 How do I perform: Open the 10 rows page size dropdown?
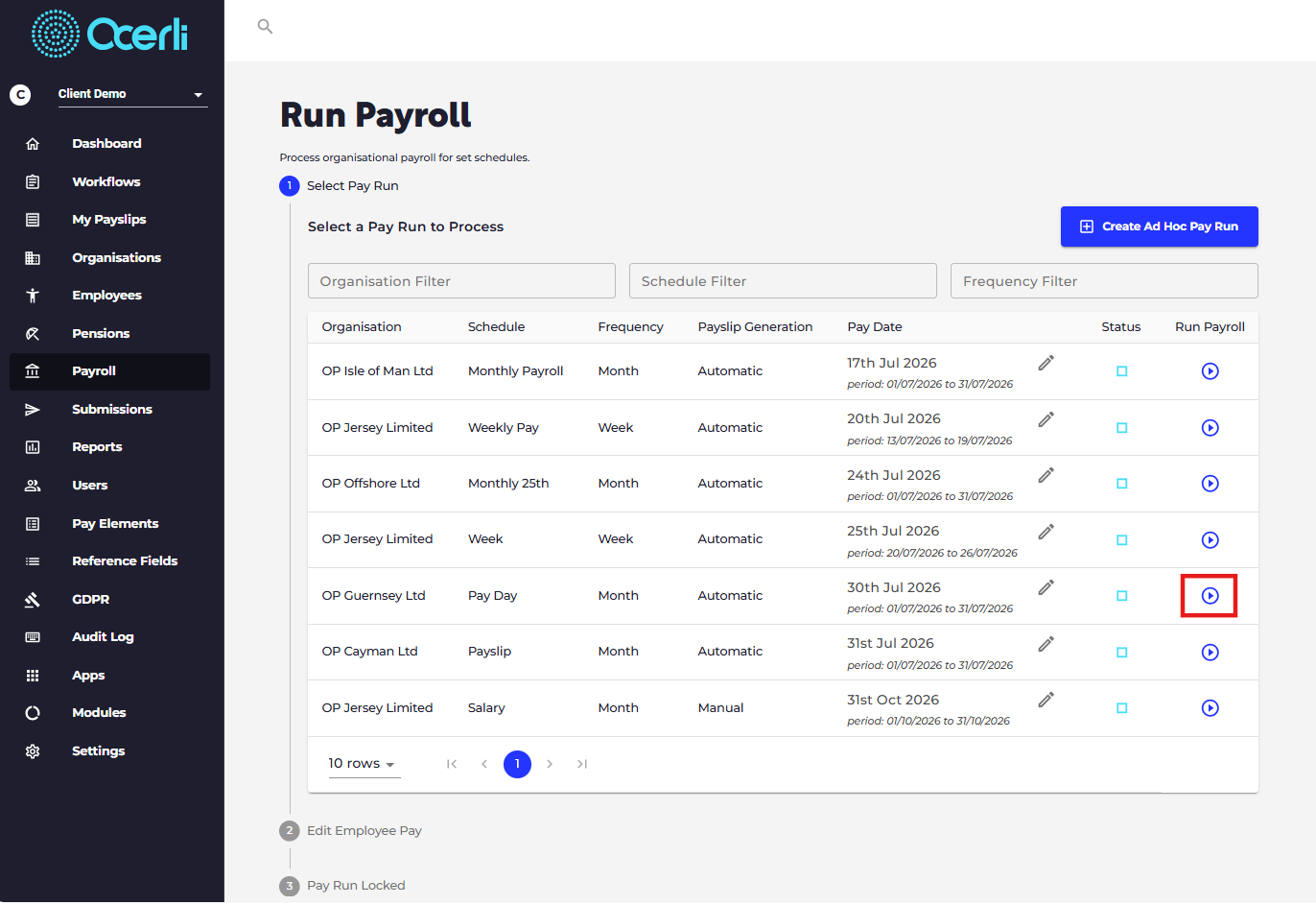point(364,764)
